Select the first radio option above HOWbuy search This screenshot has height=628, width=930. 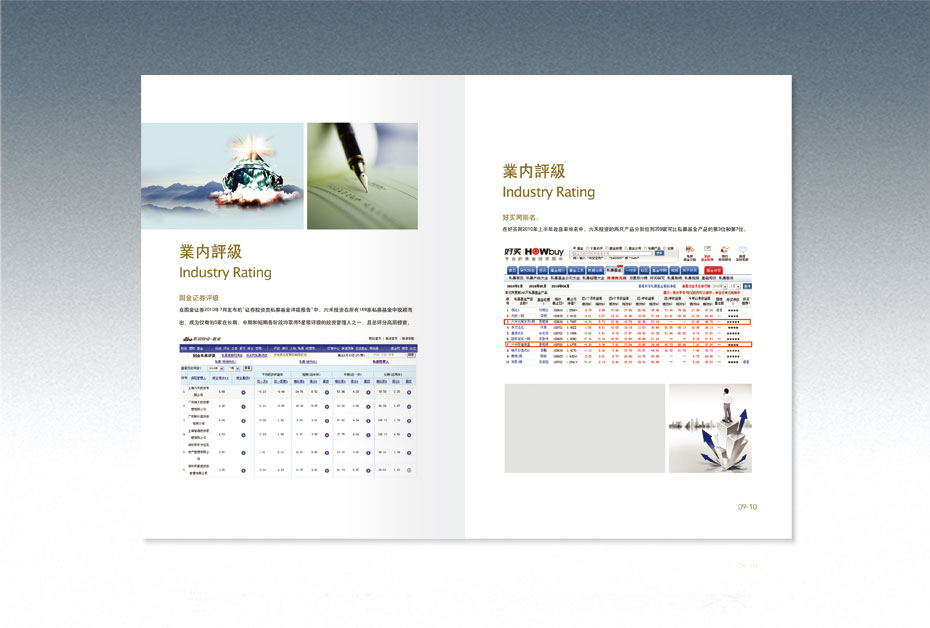(572, 247)
